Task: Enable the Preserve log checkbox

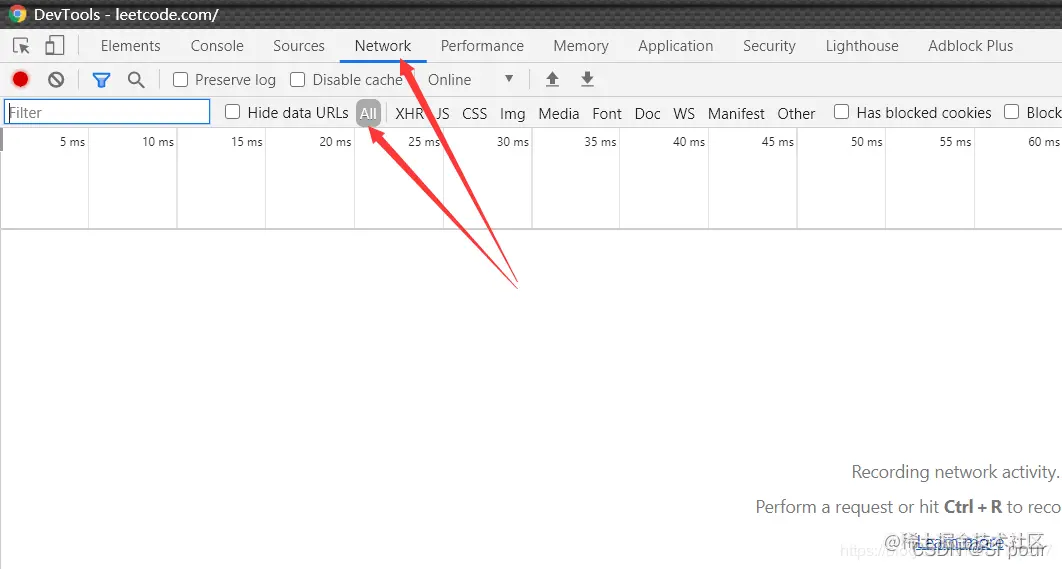Action: 180,80
